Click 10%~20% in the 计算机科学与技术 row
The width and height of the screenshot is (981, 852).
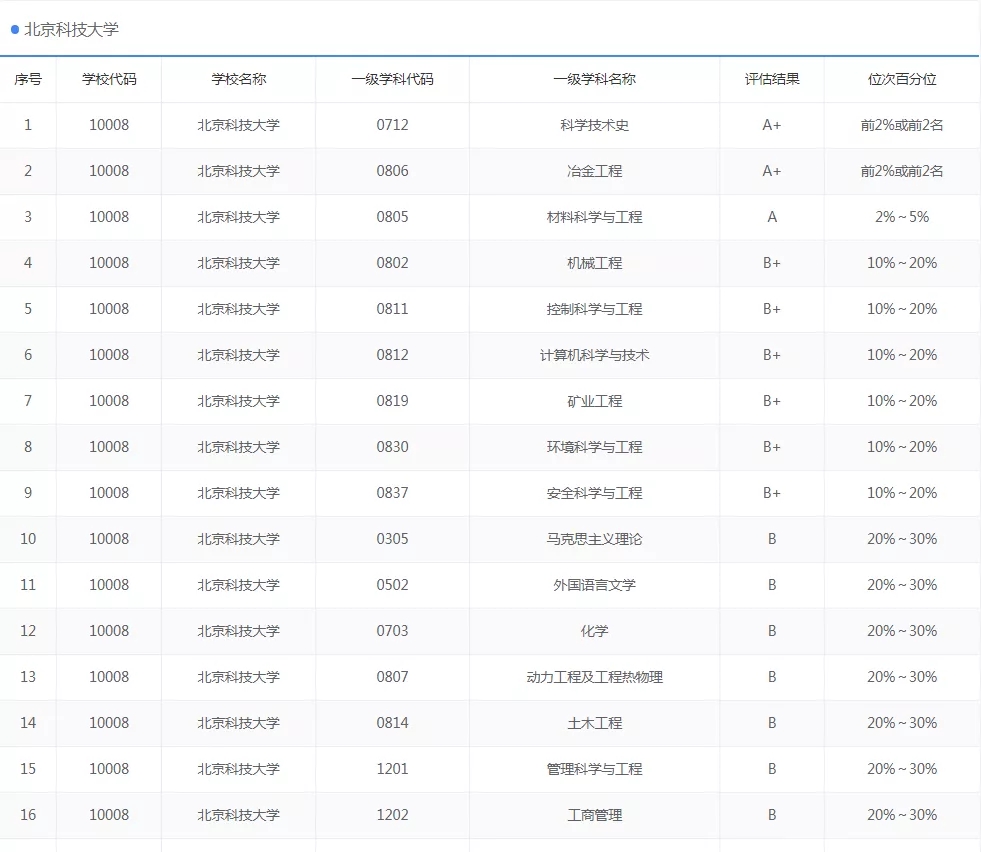tap(902, 355)
